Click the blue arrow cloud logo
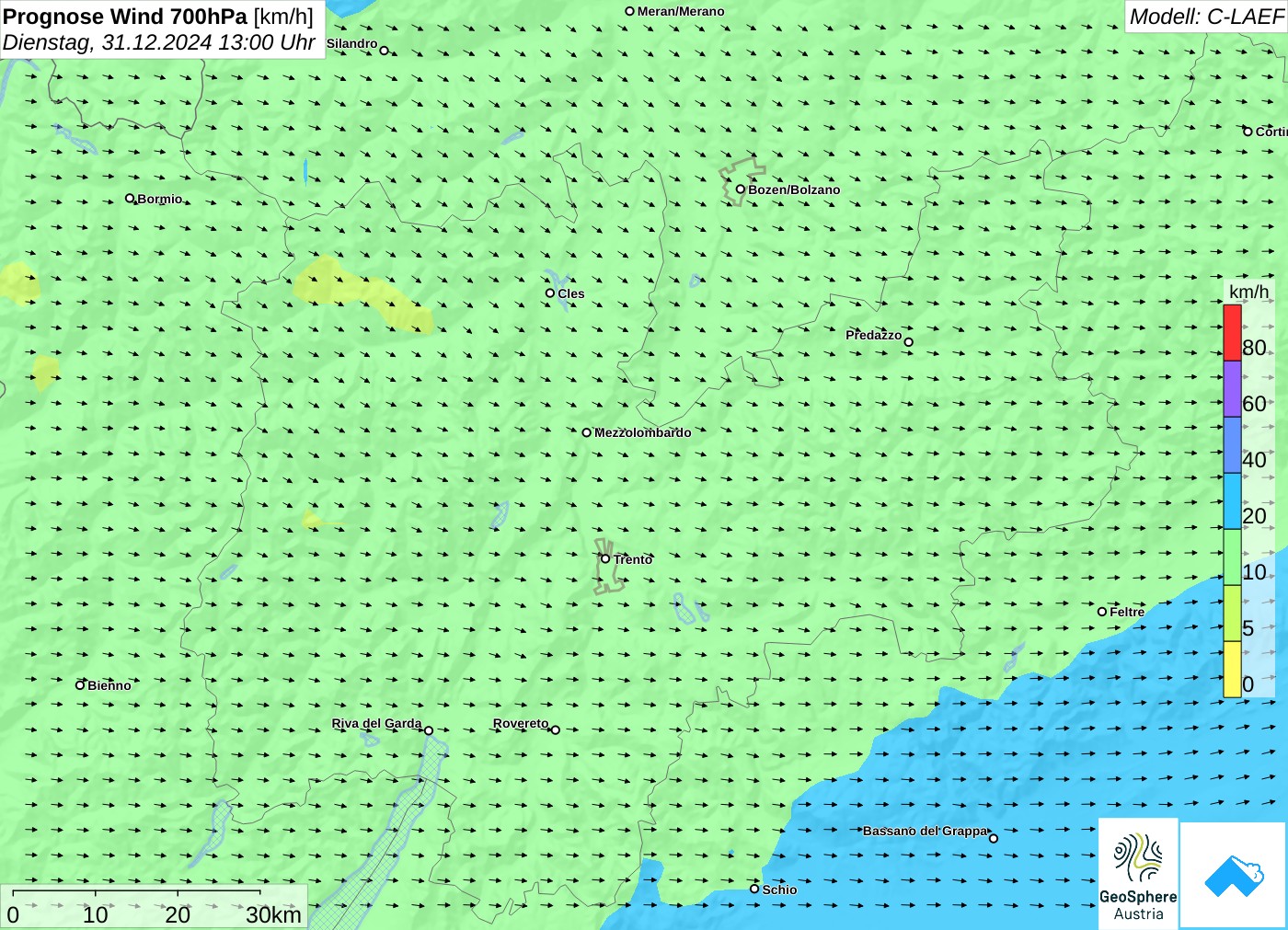Screen dimensions: 1288x930 click(1234, 875)
